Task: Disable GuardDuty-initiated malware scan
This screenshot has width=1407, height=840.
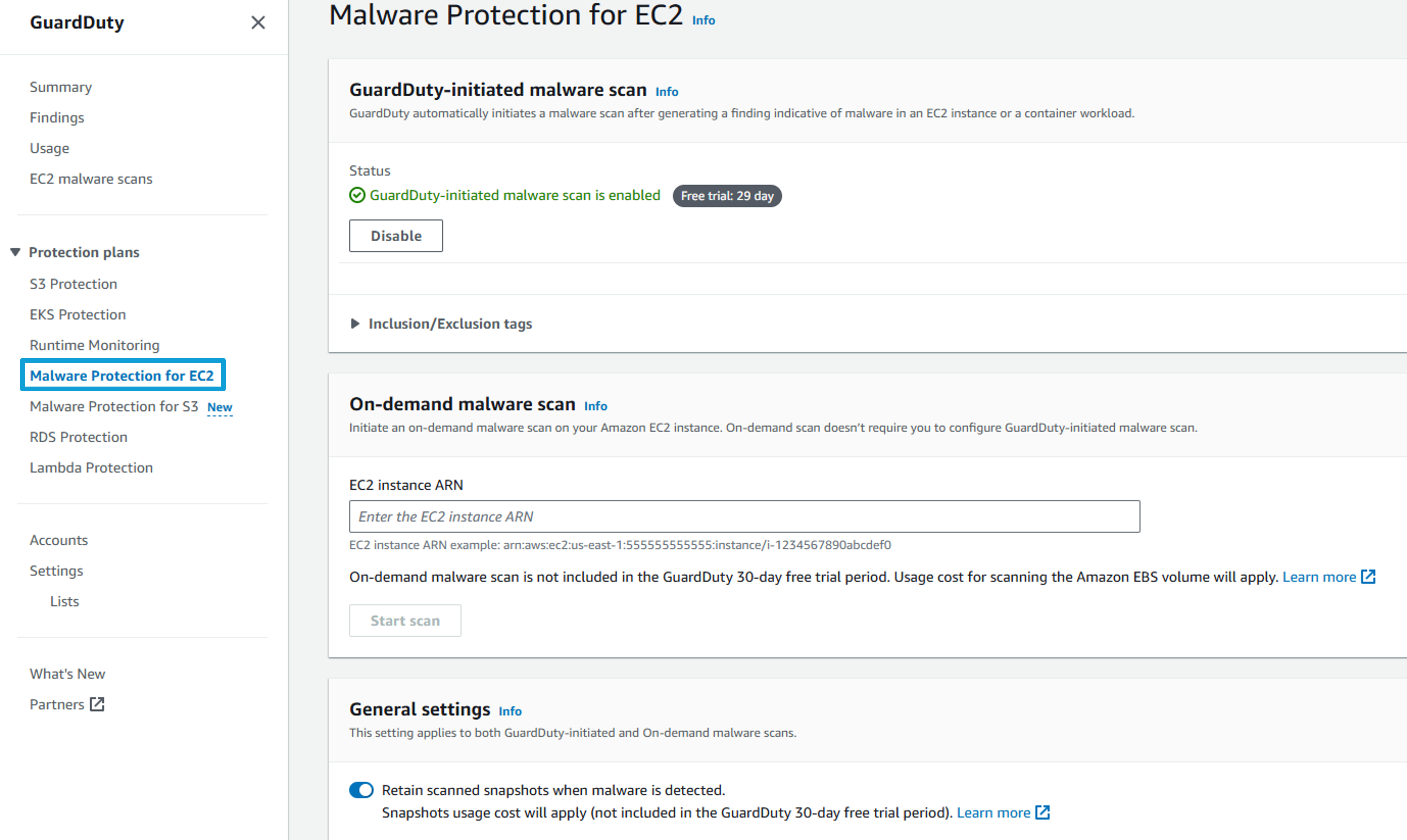Action: 396,236
